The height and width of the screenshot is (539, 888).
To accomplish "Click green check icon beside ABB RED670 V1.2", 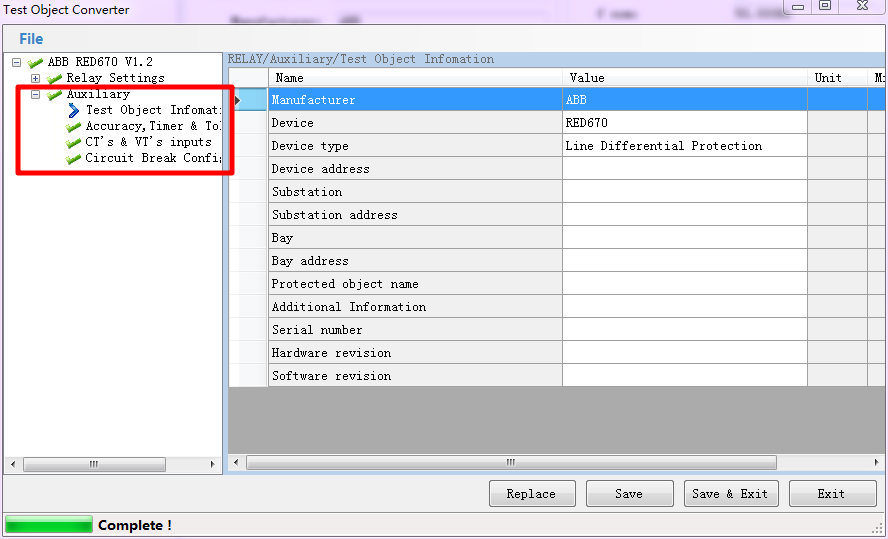I will point(36,62).
